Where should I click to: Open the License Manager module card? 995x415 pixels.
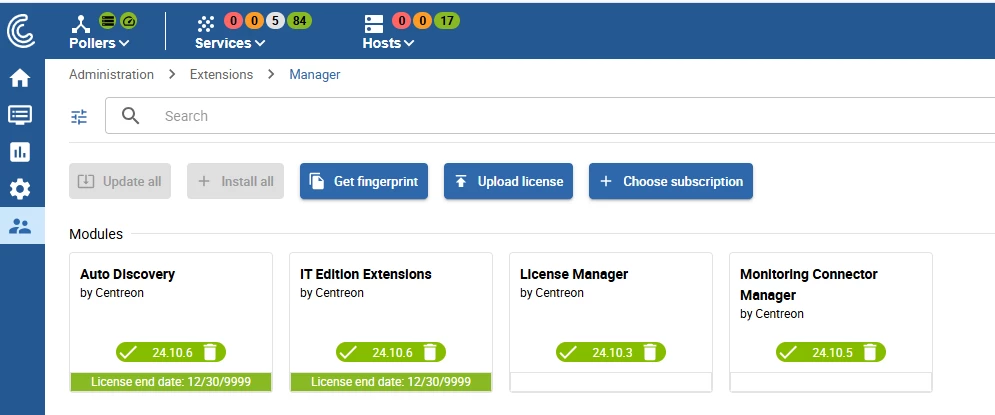[x=611, y=322]
